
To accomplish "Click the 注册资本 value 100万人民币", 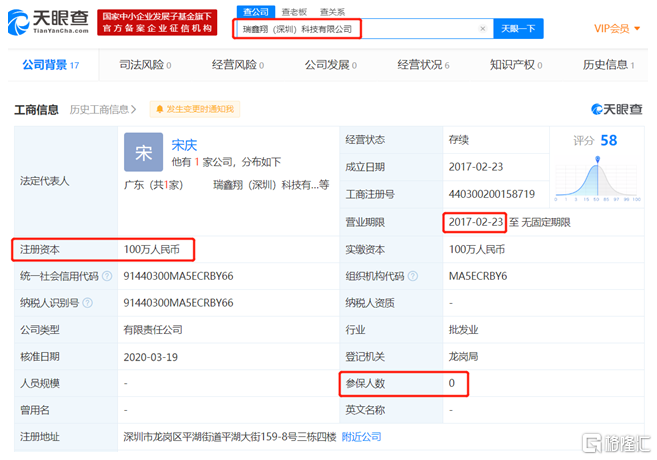I will [151, 250].
